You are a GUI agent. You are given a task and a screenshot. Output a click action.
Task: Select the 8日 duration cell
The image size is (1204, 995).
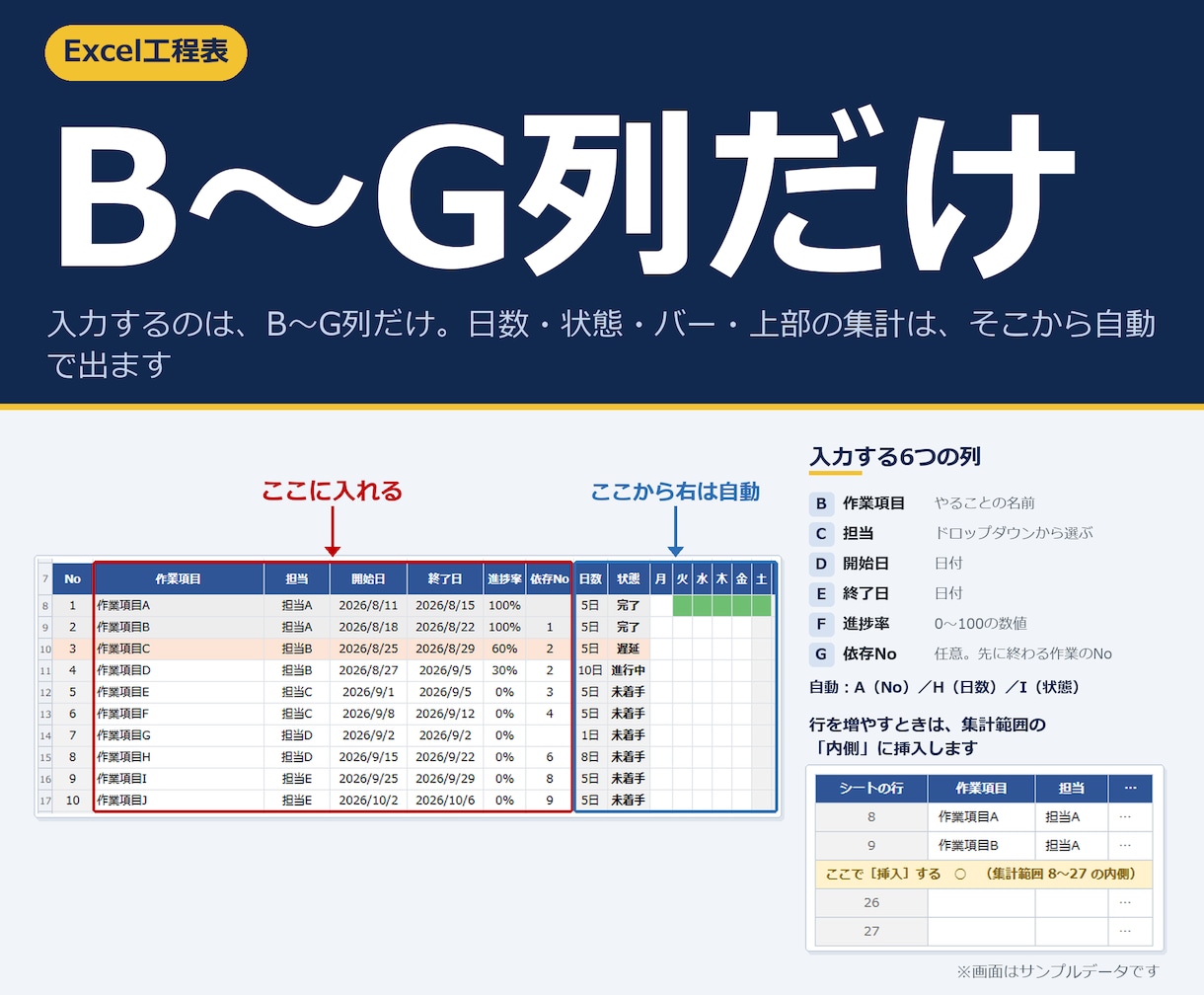coord(590,757)
